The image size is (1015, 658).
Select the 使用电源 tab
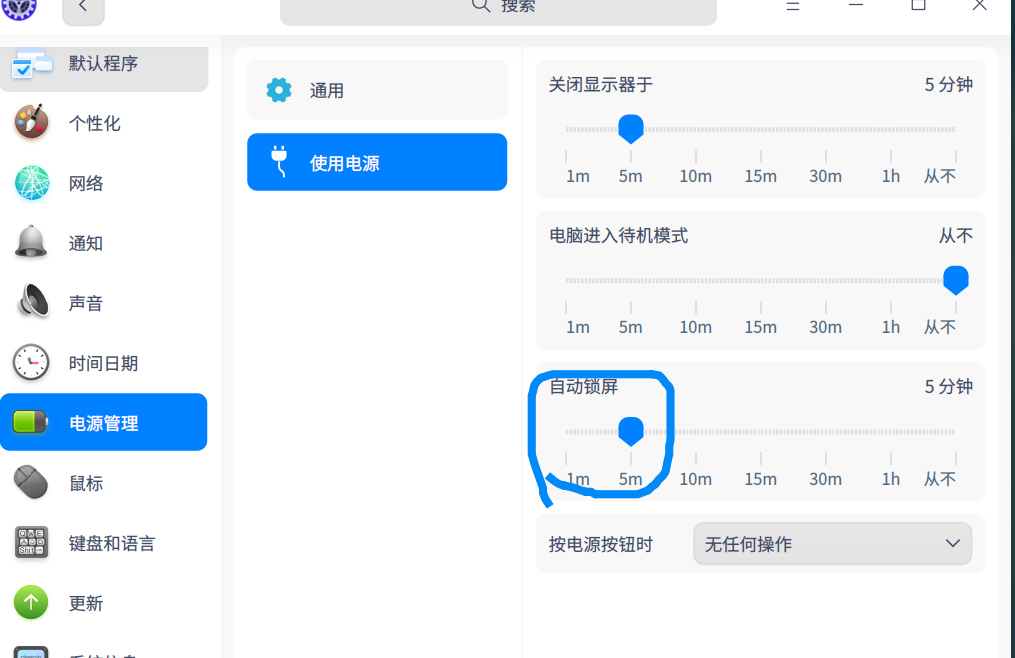pyautogui.click(x=377, y=162)
